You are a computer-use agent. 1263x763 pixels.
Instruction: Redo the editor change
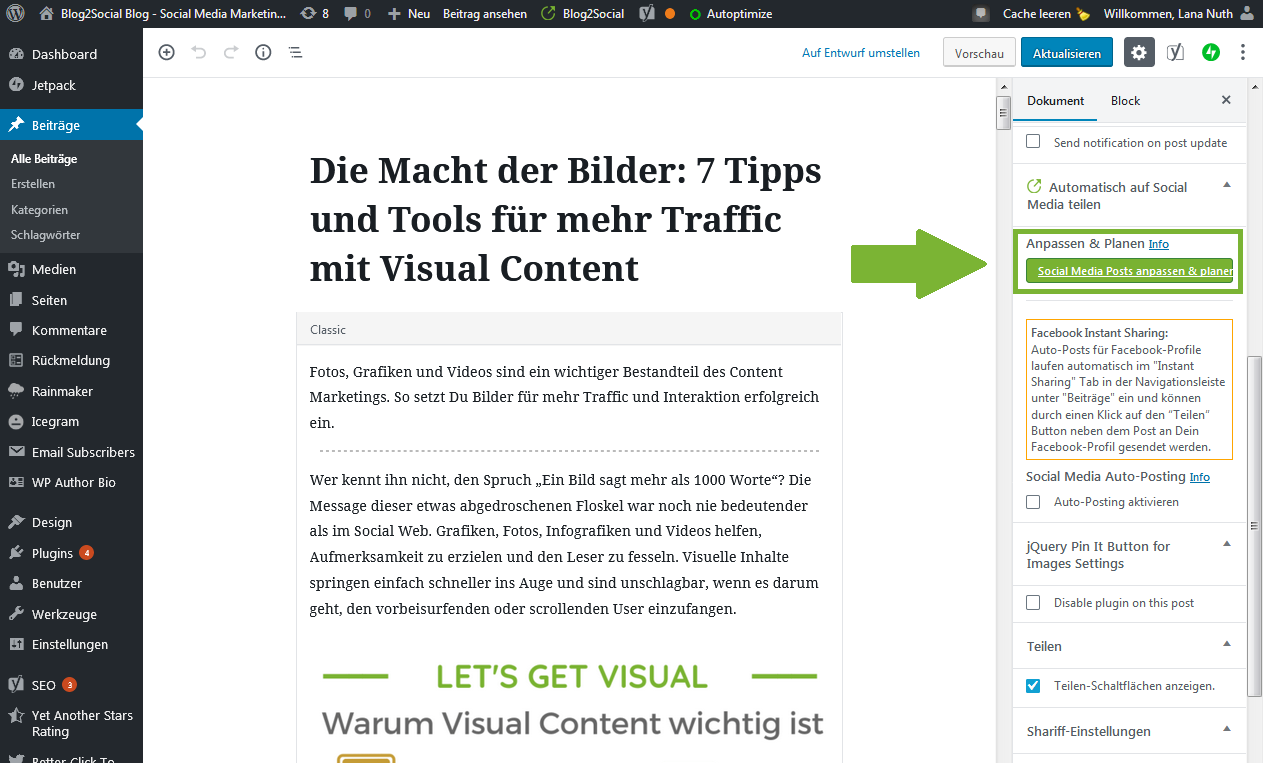tap(231, 53)
